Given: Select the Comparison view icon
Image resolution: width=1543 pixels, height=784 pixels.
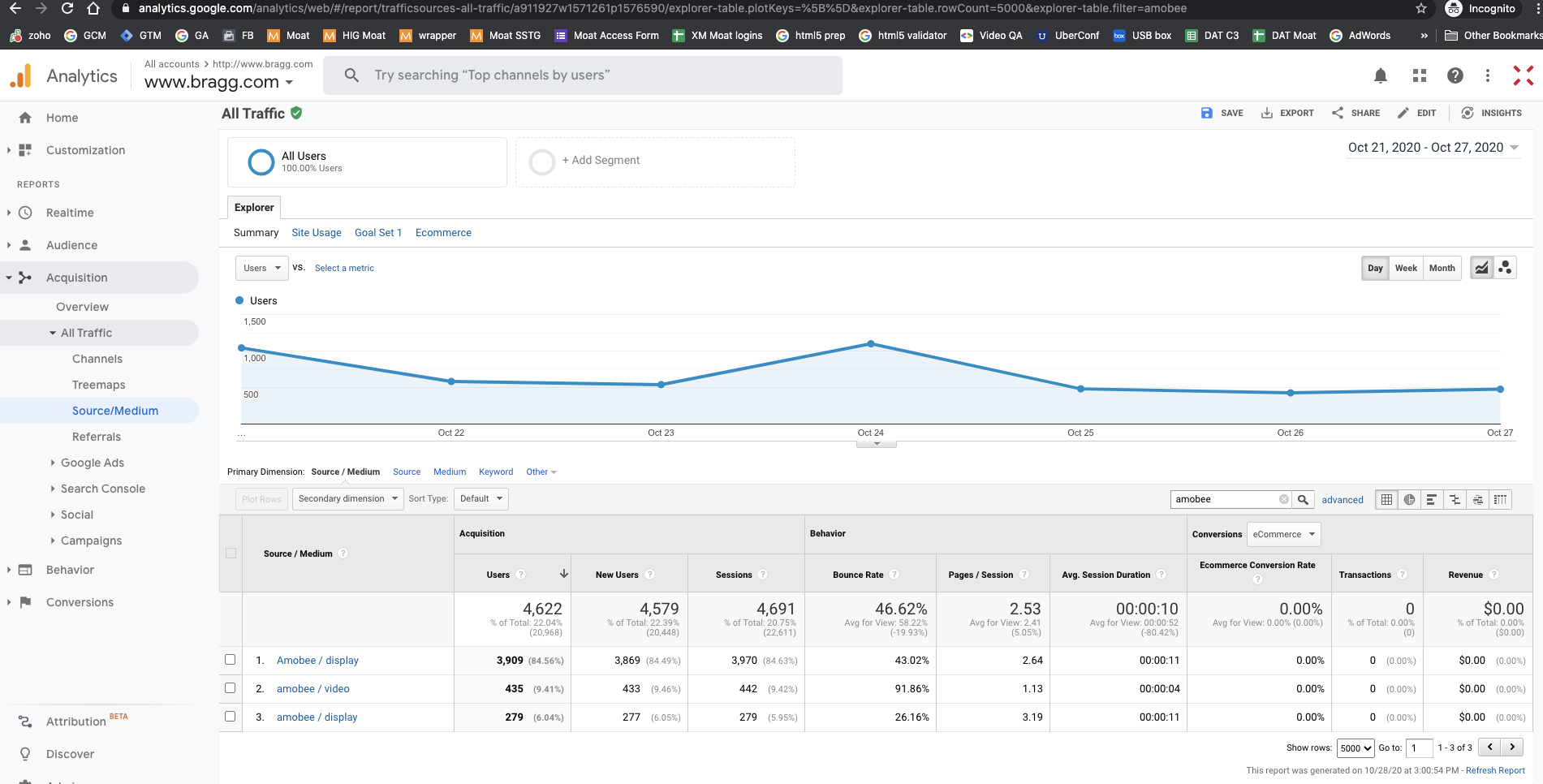Looking at the screenshot, I should pyautogui.click(x=1455, y=499).
